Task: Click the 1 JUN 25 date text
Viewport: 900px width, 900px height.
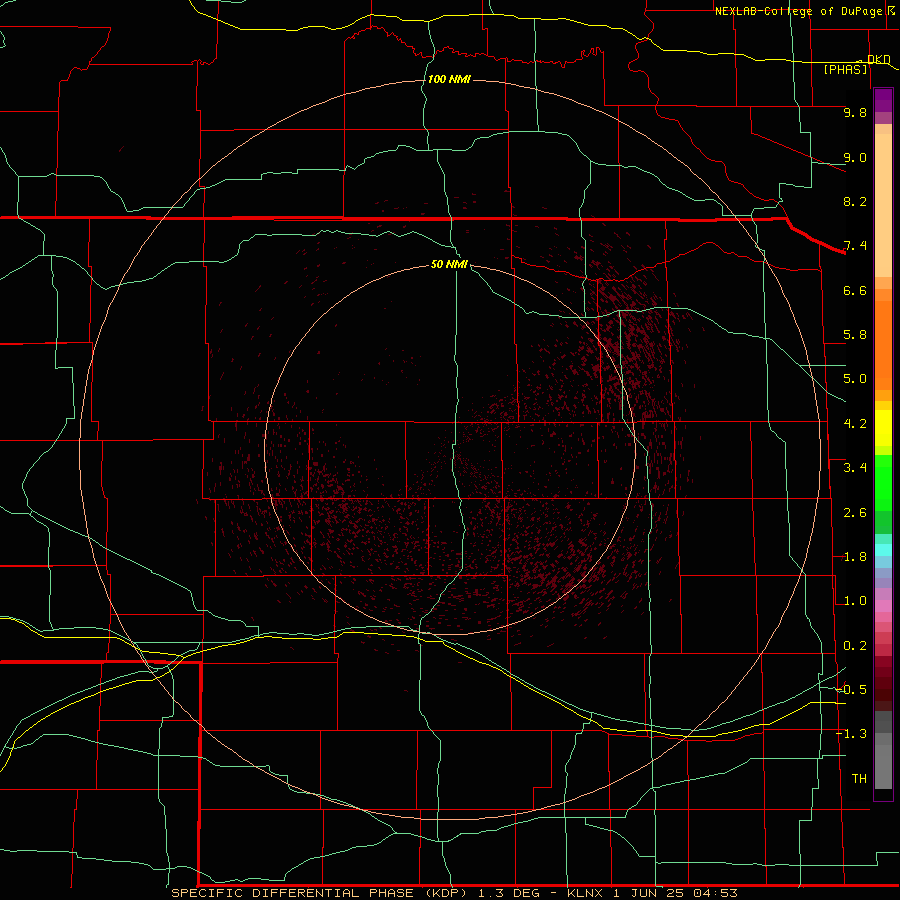Action: pyautogui.click(x=649, y=893)
